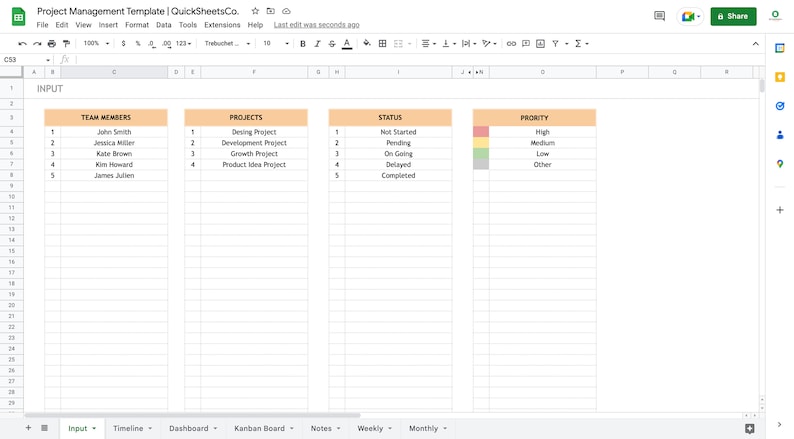Open comment history icon
Screen dimensions: 794x439
coord(659,16)
